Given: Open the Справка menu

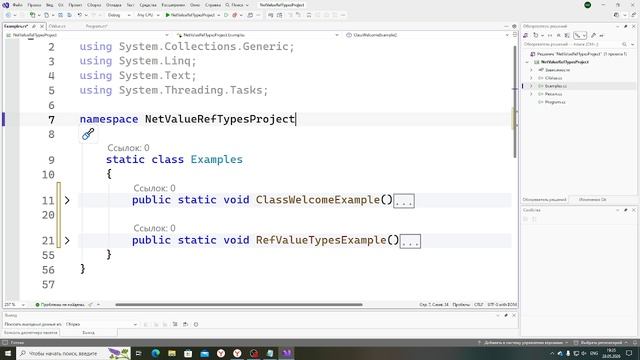Looking at the screenshot, I should click(x=213, y=5).
